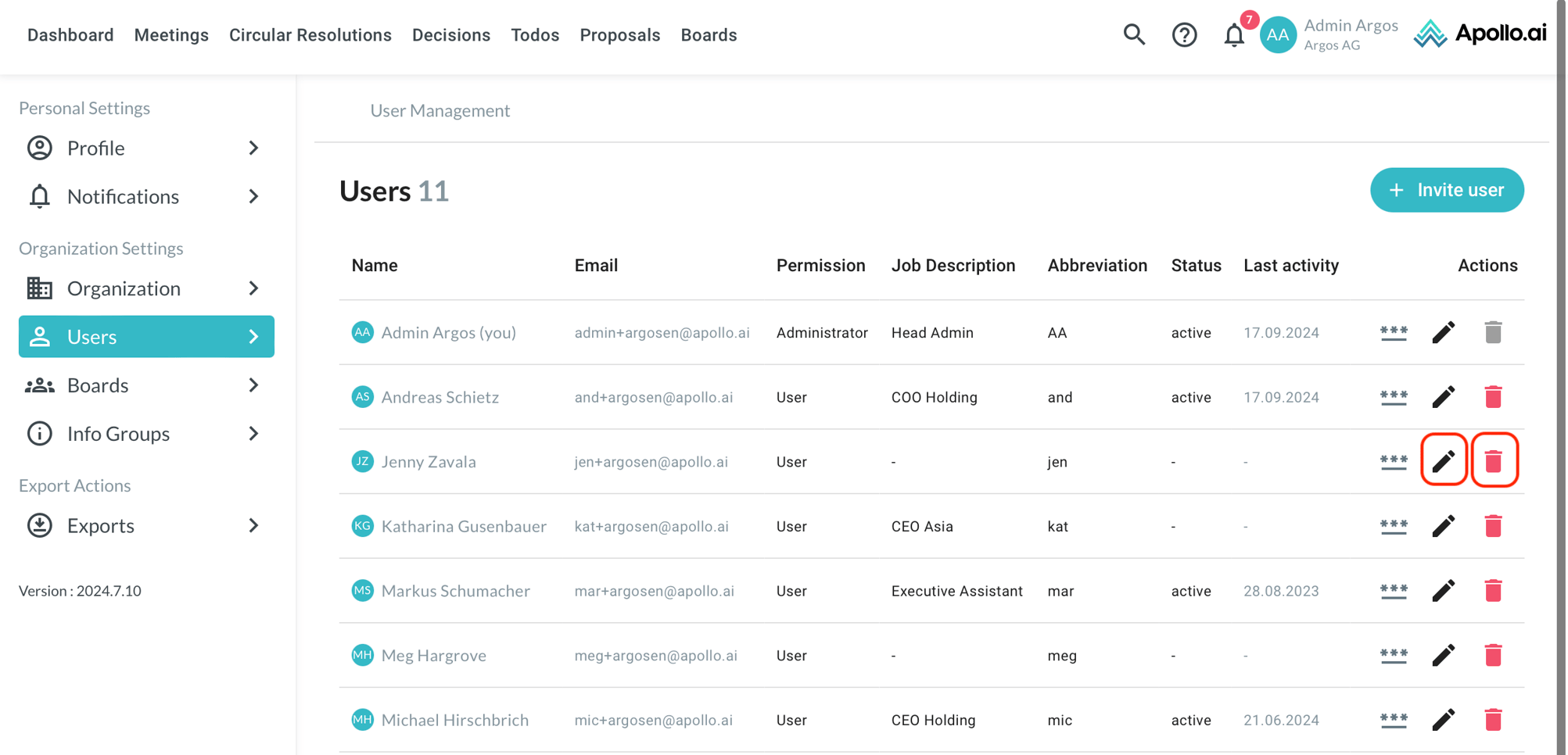Delete Katharina Gusenbauer with trash icon

point(1493,526)
